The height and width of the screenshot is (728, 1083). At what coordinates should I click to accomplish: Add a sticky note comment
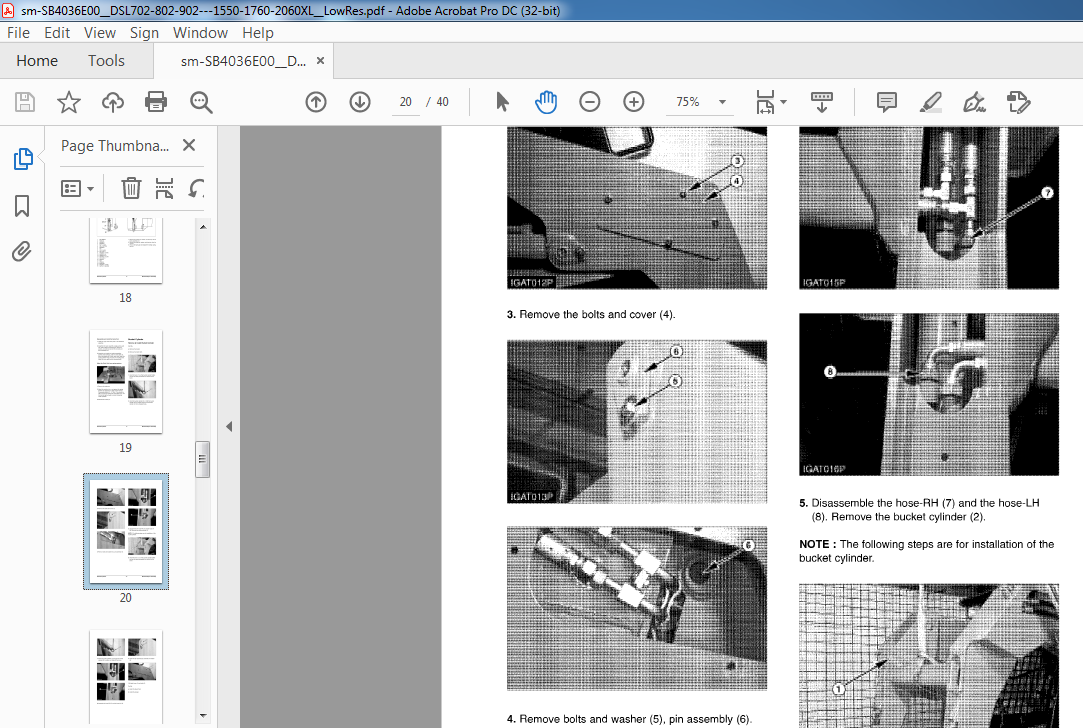tap(887, 102)
